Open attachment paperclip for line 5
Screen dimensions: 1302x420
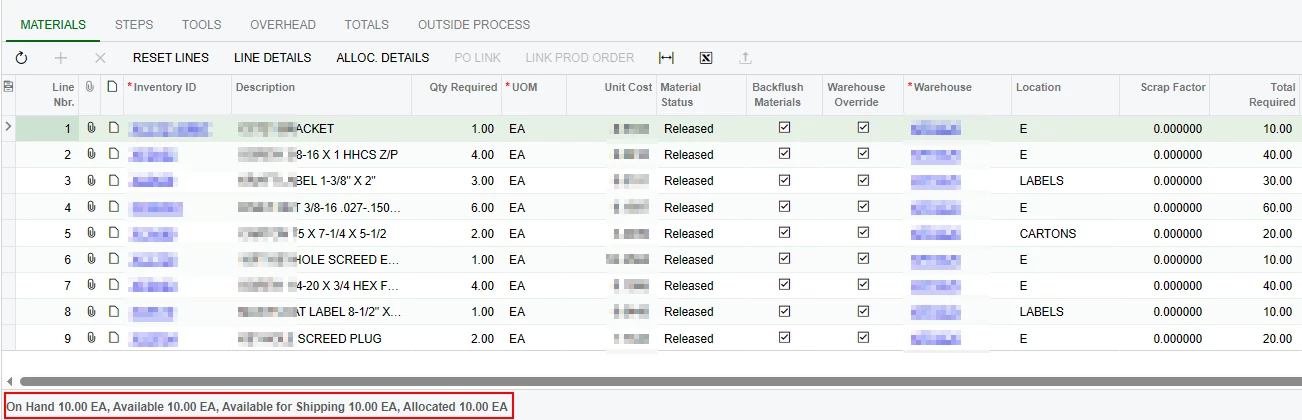(91, 233)
